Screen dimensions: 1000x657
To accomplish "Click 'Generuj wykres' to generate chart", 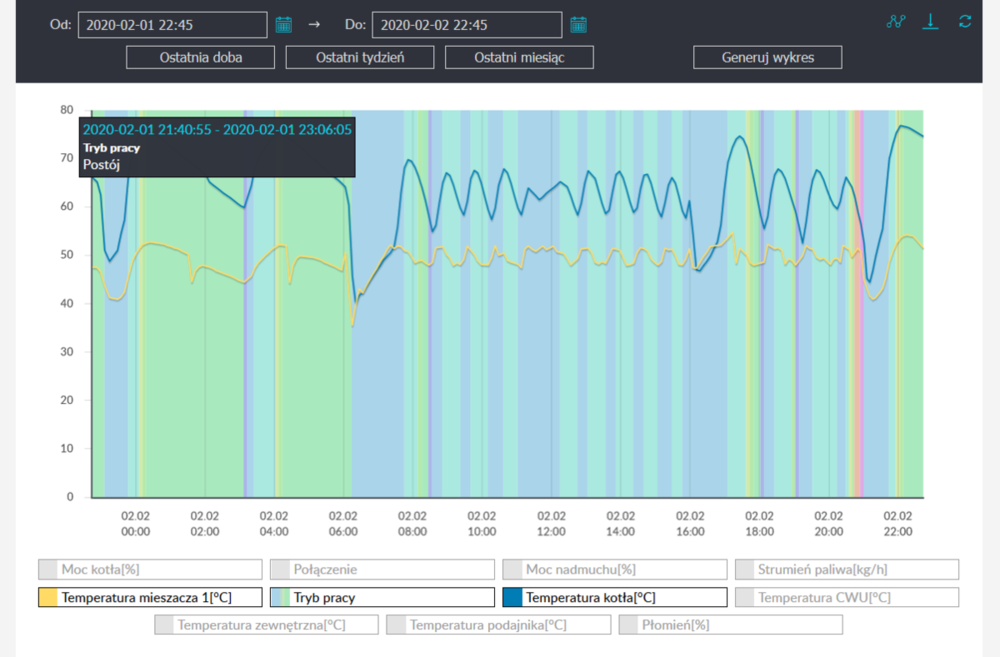I will 767,57.
